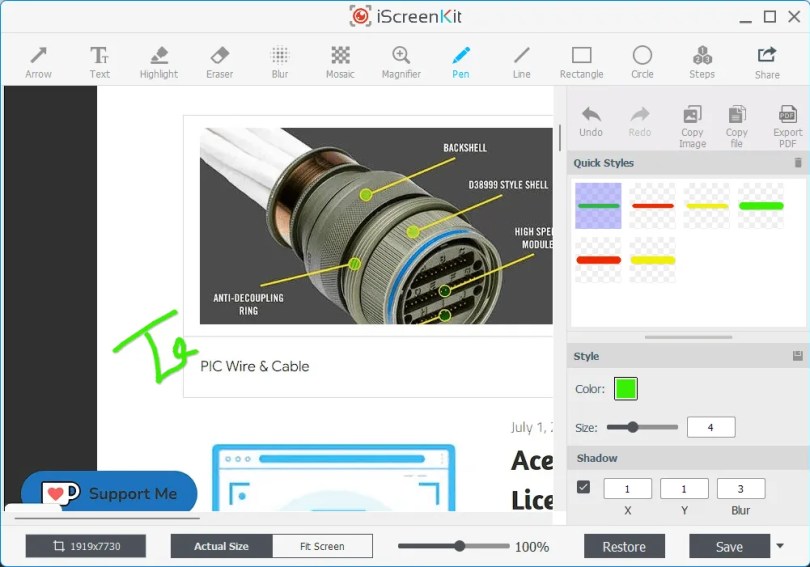Image resolution: width=810 pixels, height=567 pixels.
Task: Click the Shadow X offset field
Action: [627, 489]
